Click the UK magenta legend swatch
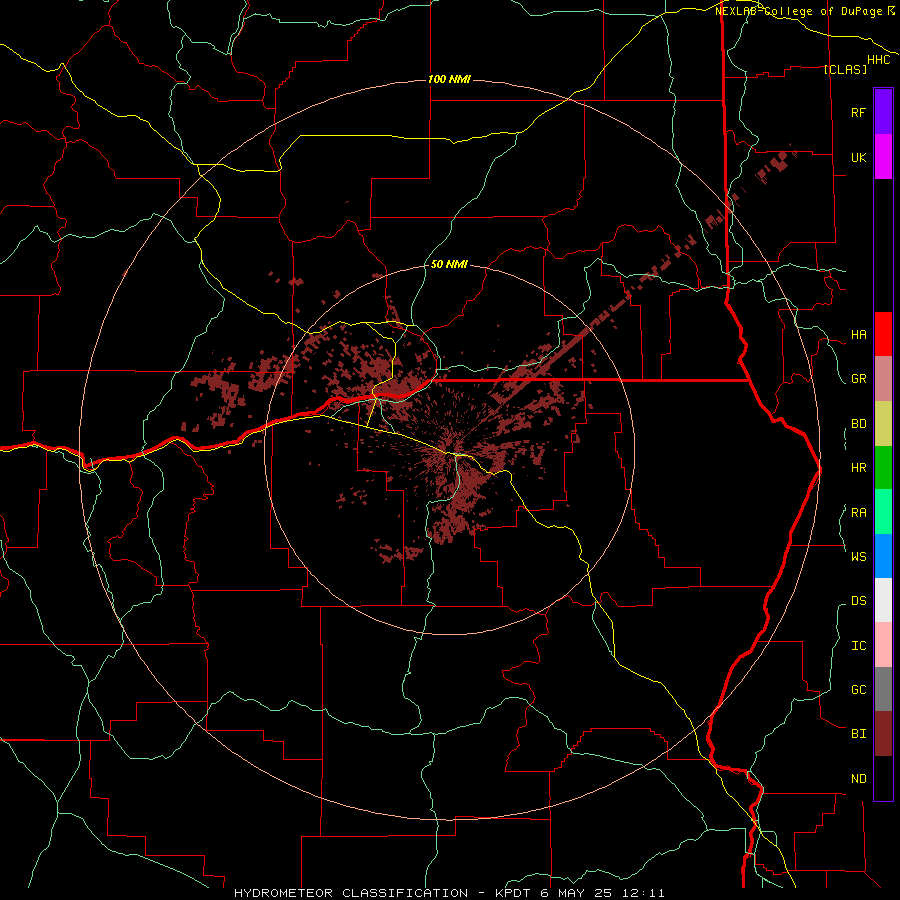The width and height of the screenshot is (900, 900). tap(883, 157)
